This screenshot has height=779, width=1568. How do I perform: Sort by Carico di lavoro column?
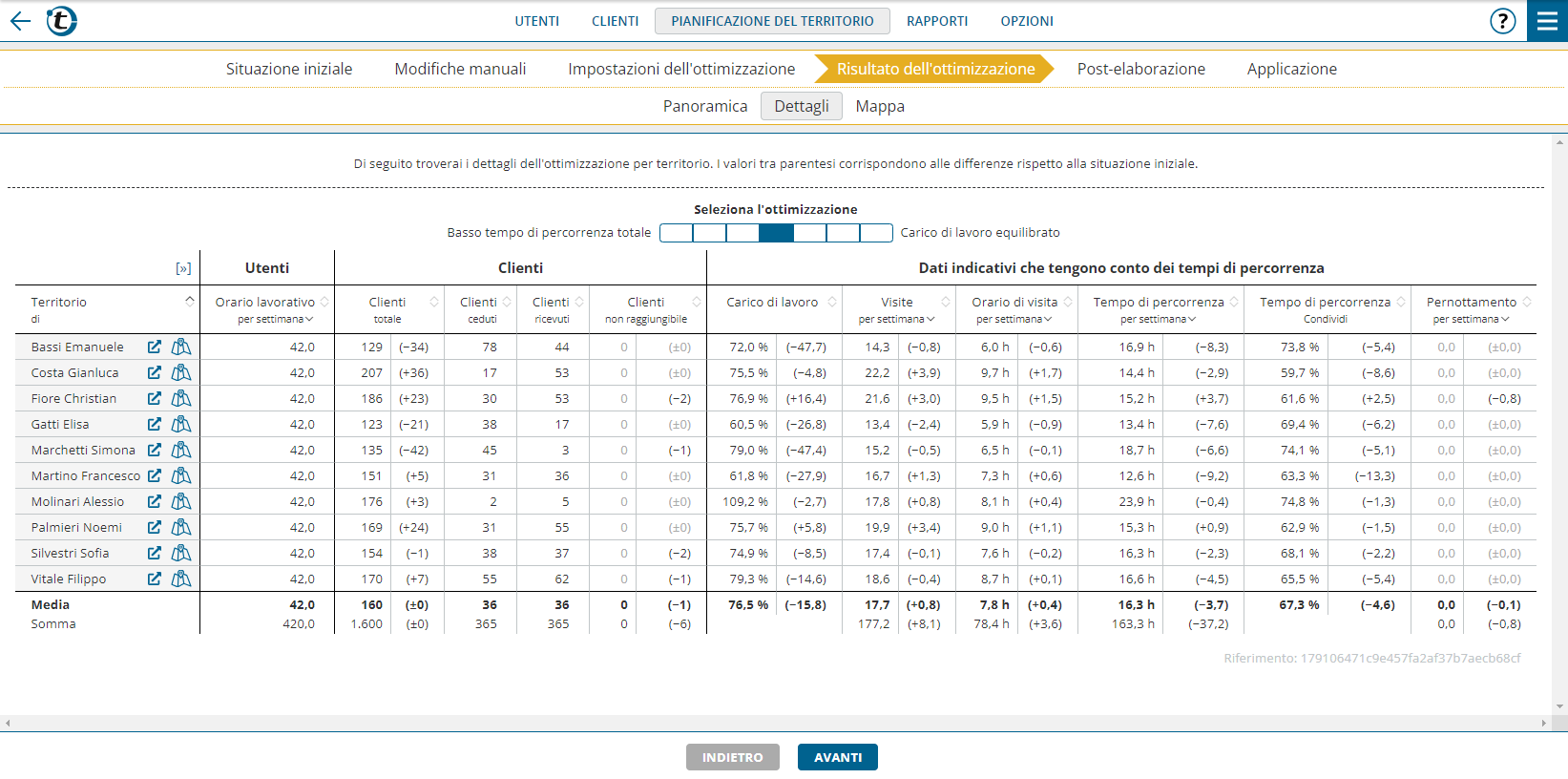832,302
